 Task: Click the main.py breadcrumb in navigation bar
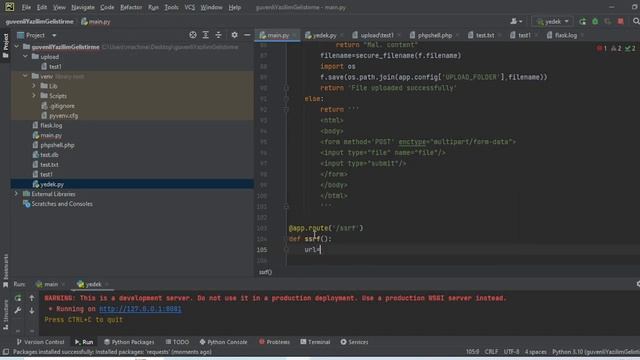coord(96,22)
